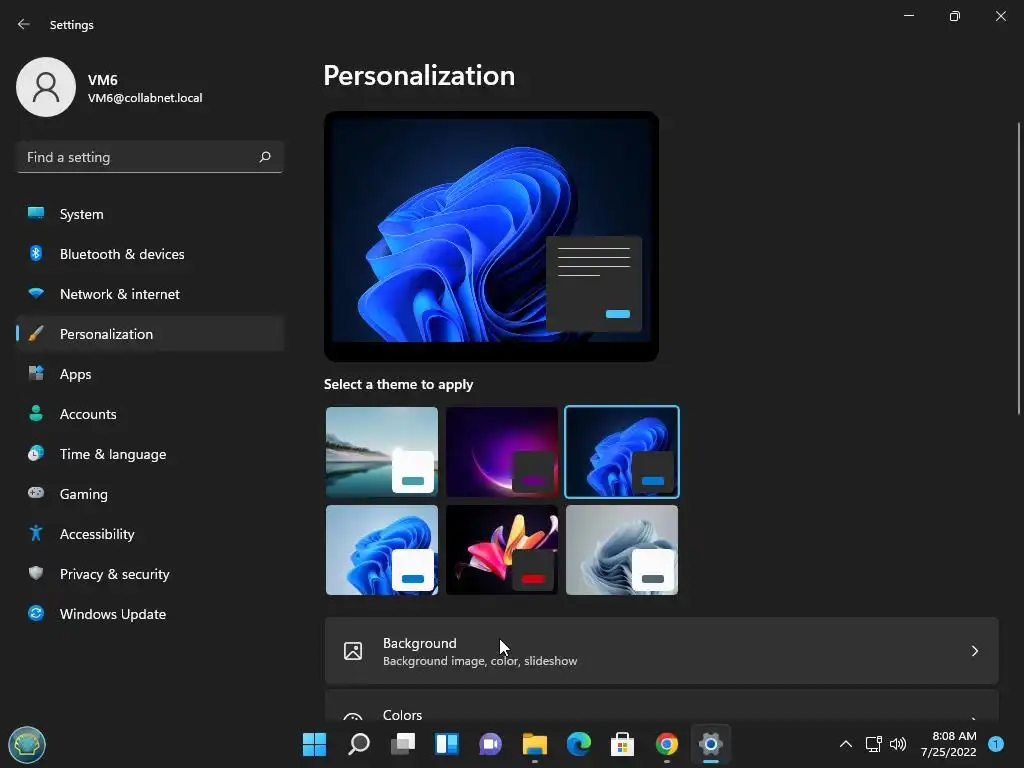Focus the Find a setting search box
The image size is (1024, 768).
pyautogui.click(x=150, y=157)
